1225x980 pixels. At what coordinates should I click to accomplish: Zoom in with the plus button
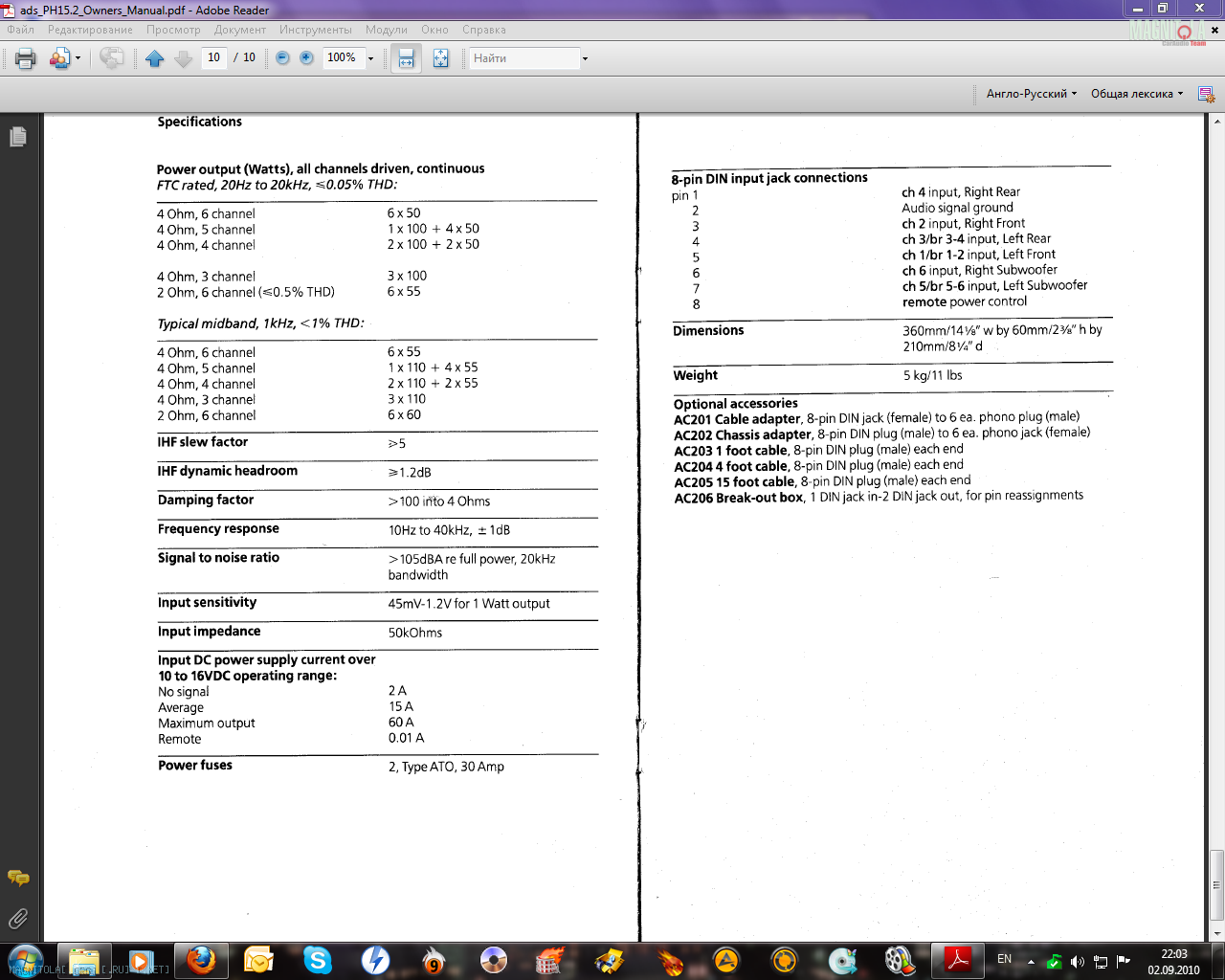coord(306,57)
